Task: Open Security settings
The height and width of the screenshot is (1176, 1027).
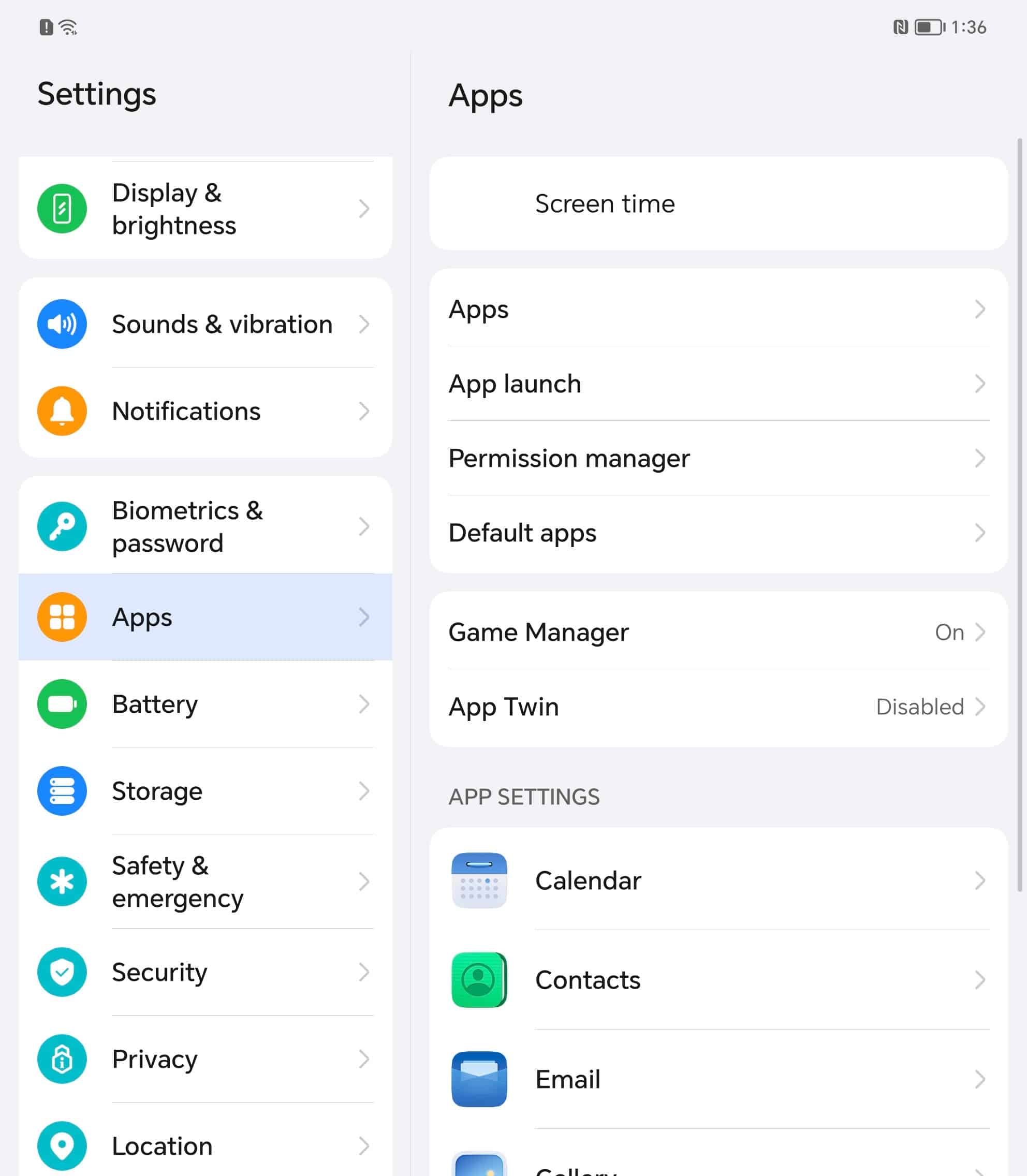Action: (205, 972)
